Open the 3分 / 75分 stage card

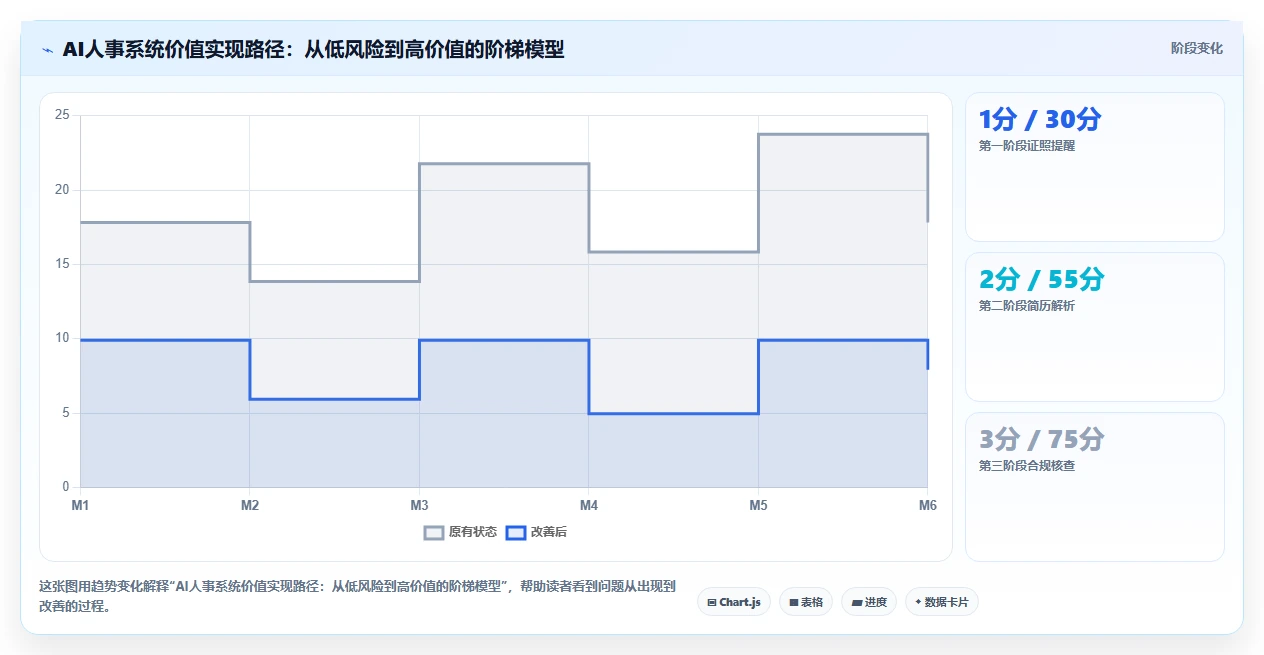coord(1094,487)
